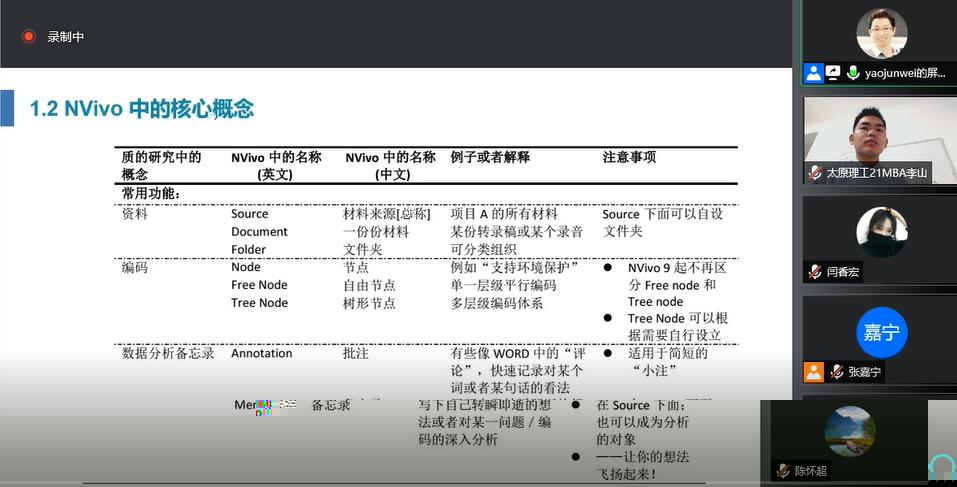Click the green microphone icon for yaojunwei
Image resolution: width=957 pixels, height=487 pixels.
coord(853,73)
